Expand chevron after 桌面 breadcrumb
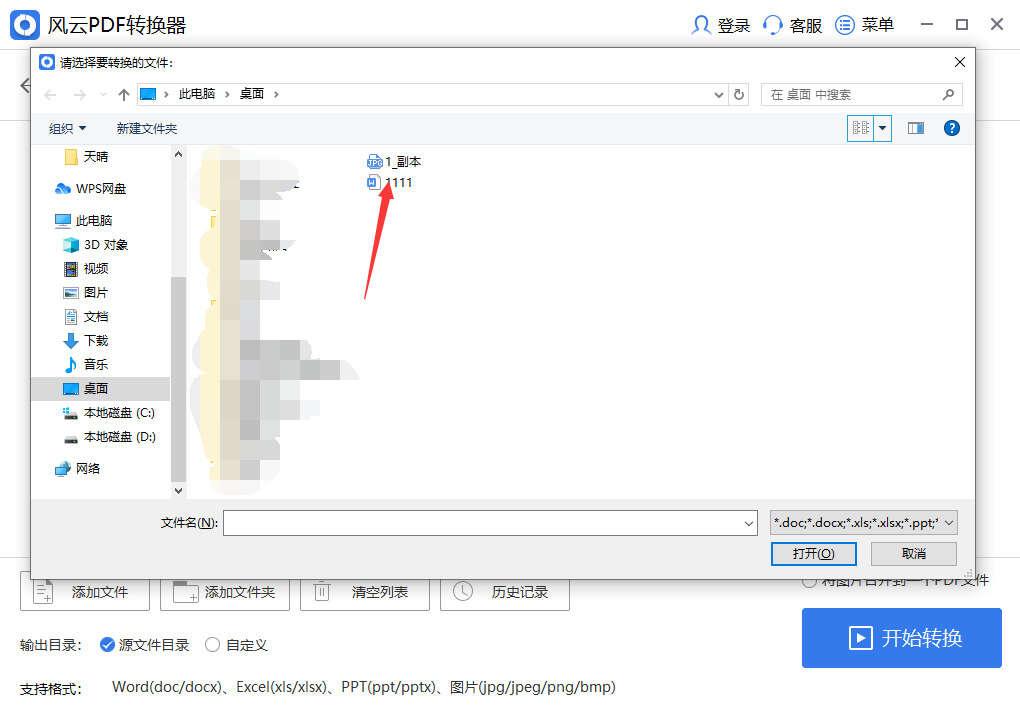 click(x=276, y=95)
